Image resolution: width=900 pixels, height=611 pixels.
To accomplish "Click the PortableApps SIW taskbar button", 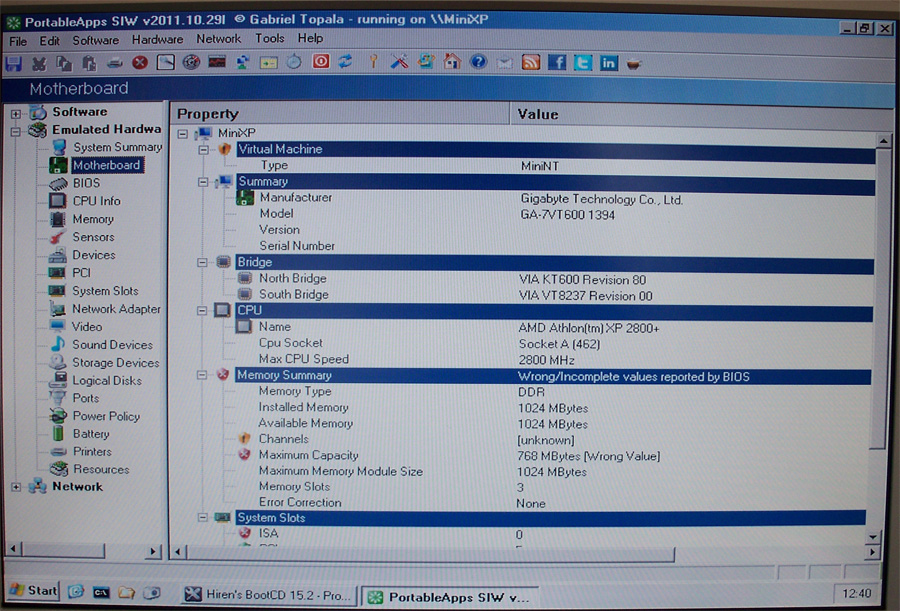I will point(451,597).
